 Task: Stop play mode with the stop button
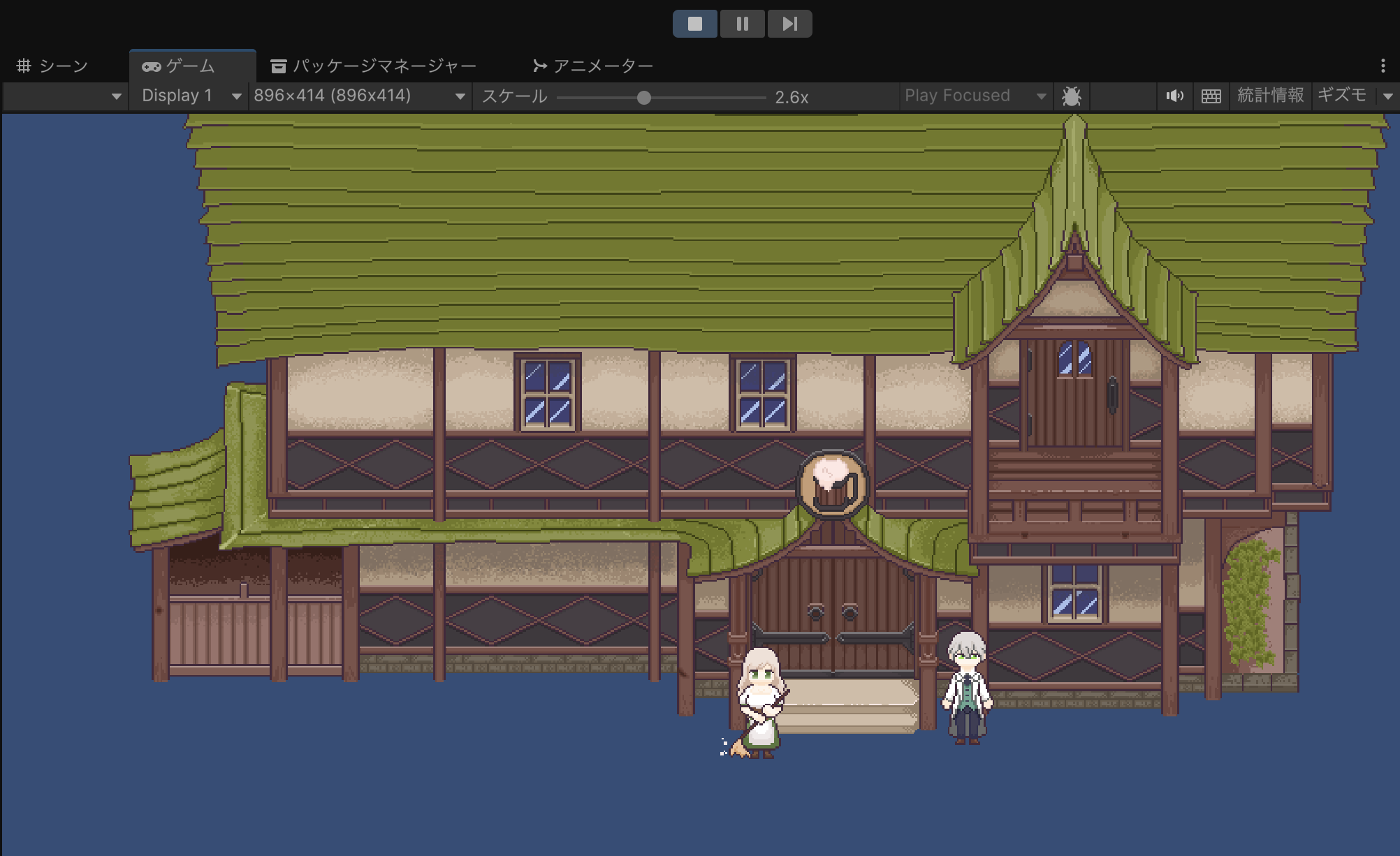click(x=694, y=24)
